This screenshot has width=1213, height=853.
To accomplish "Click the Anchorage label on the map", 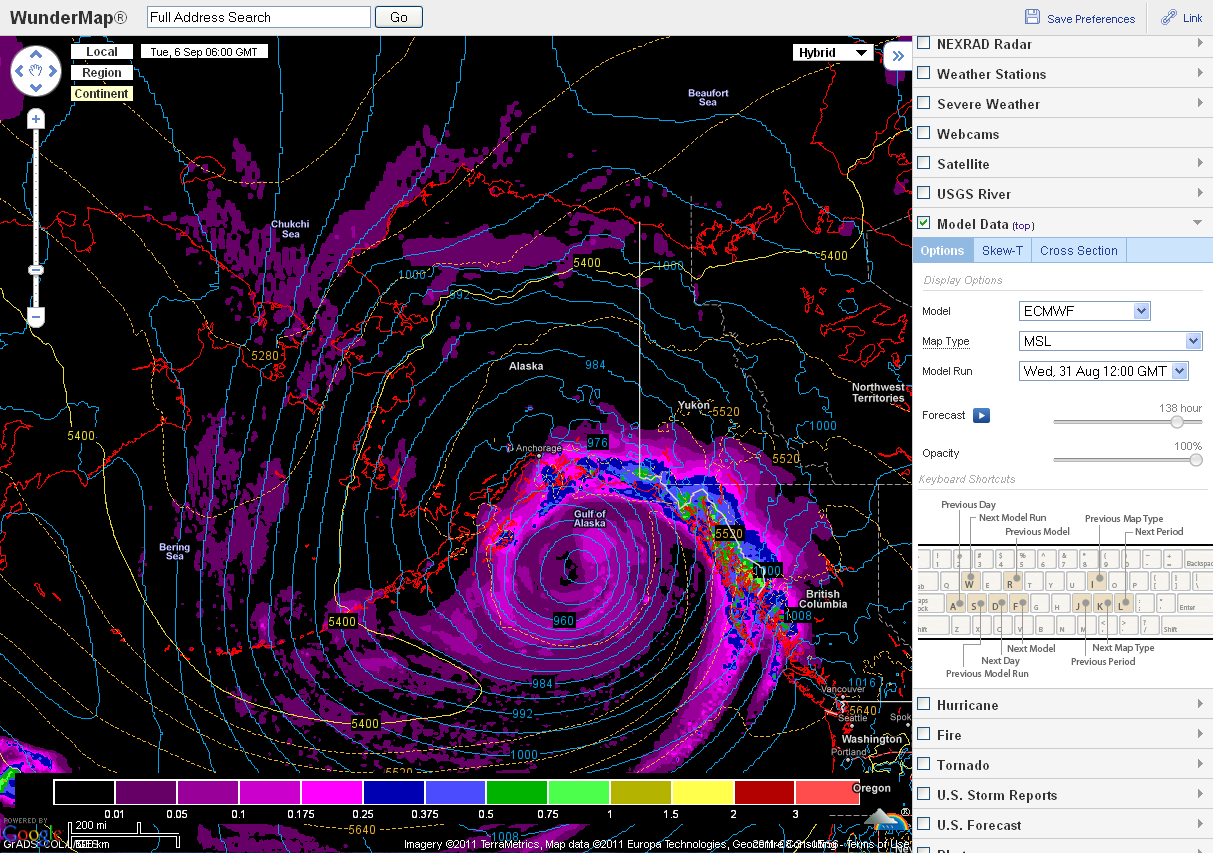I will tap(538, 448).
